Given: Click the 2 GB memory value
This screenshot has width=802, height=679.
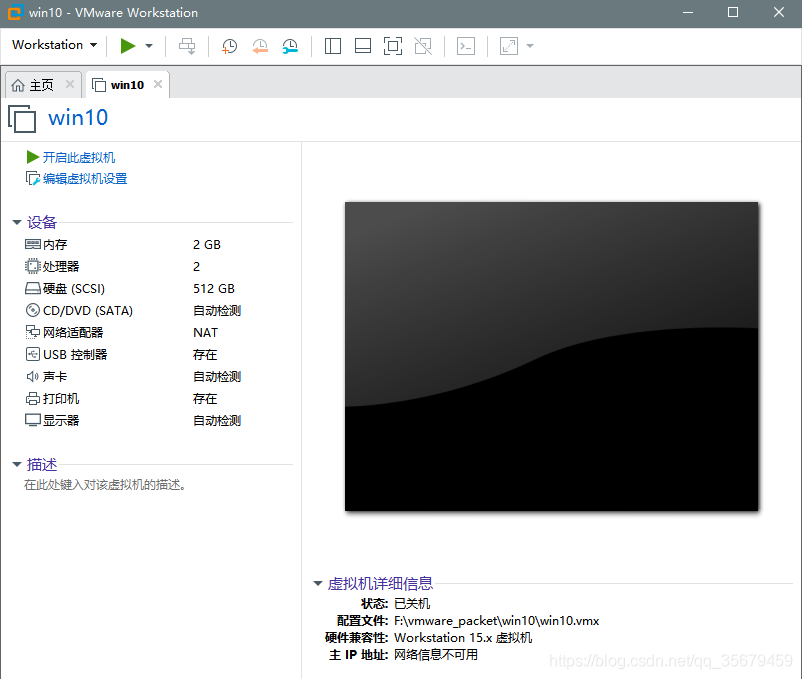Looking at the screenshot, I should click(x=207, y=245).
